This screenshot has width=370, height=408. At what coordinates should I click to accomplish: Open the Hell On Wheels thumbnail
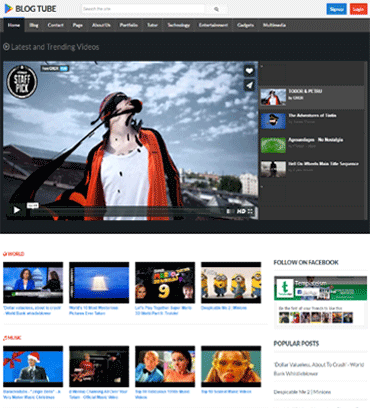[x=273, y=169]
